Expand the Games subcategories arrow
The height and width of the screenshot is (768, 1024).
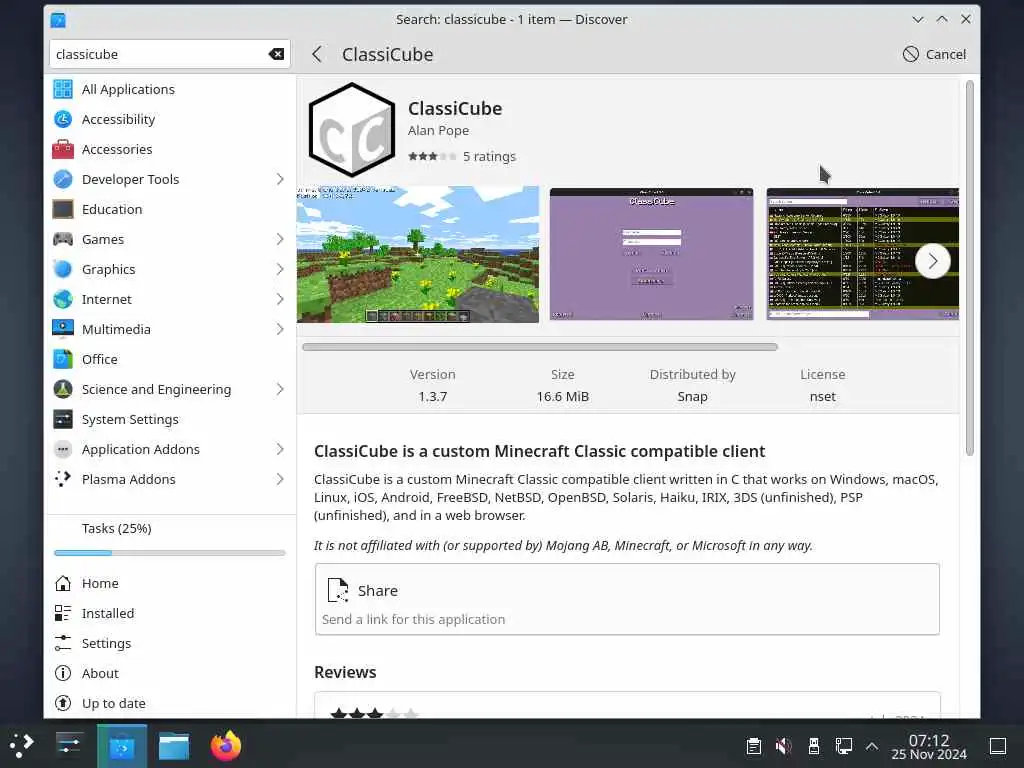pyautogui.click(x=280, y=240)
